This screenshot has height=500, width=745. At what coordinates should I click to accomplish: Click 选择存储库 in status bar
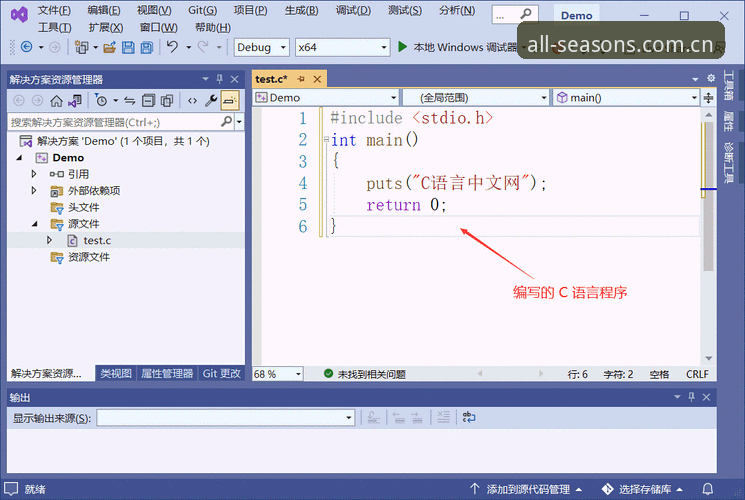642,489
